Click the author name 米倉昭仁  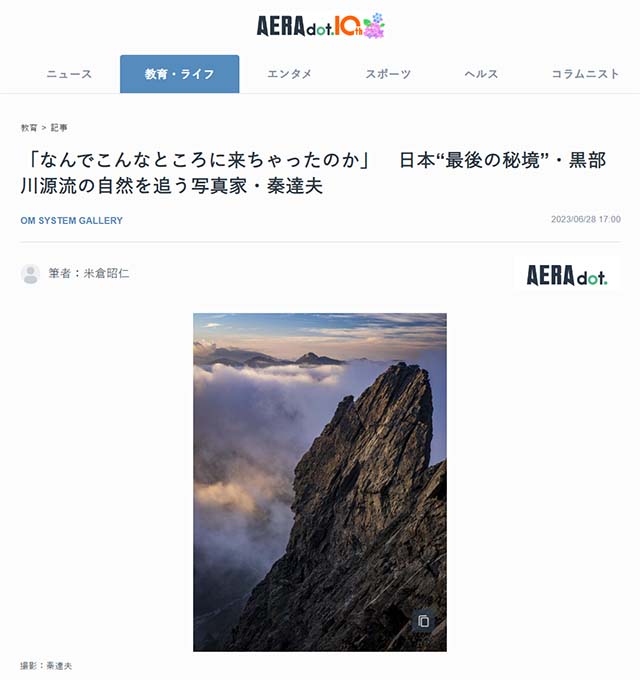(106, 273)
